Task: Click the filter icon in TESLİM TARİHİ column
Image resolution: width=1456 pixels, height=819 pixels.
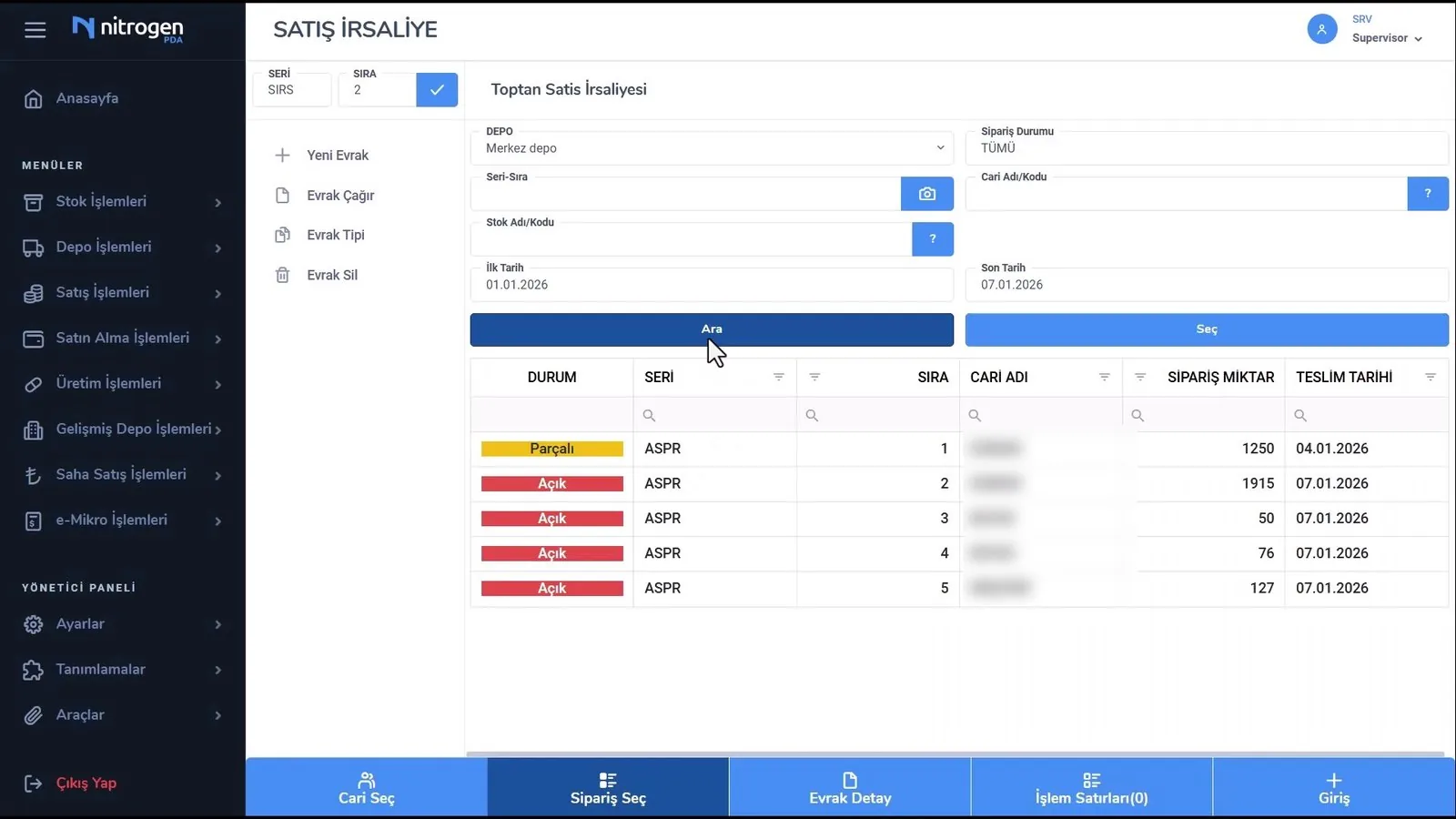Action: pos(1430,377)
